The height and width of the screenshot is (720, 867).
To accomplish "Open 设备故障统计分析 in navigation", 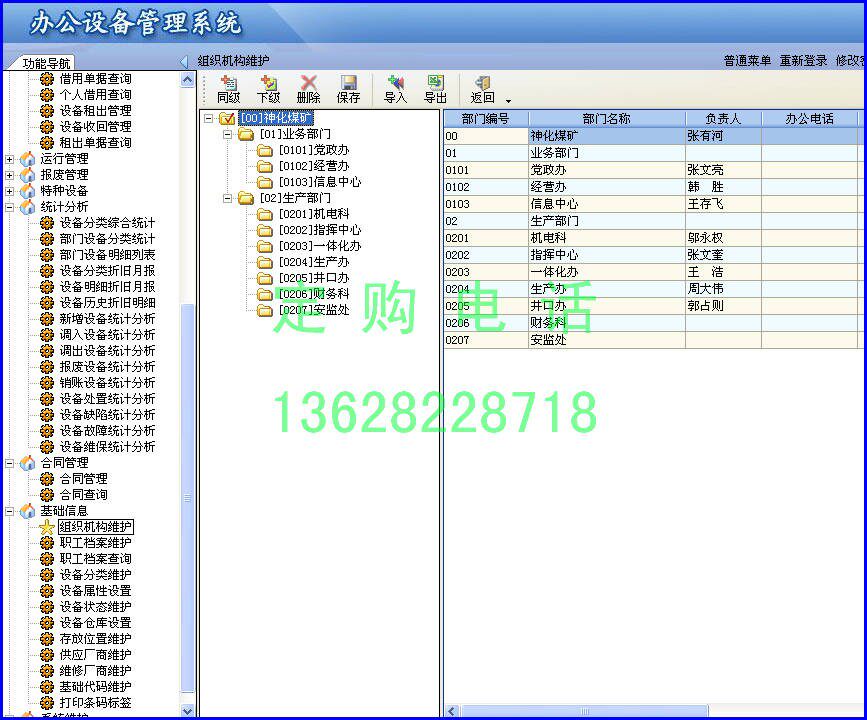I will [107, 431].
